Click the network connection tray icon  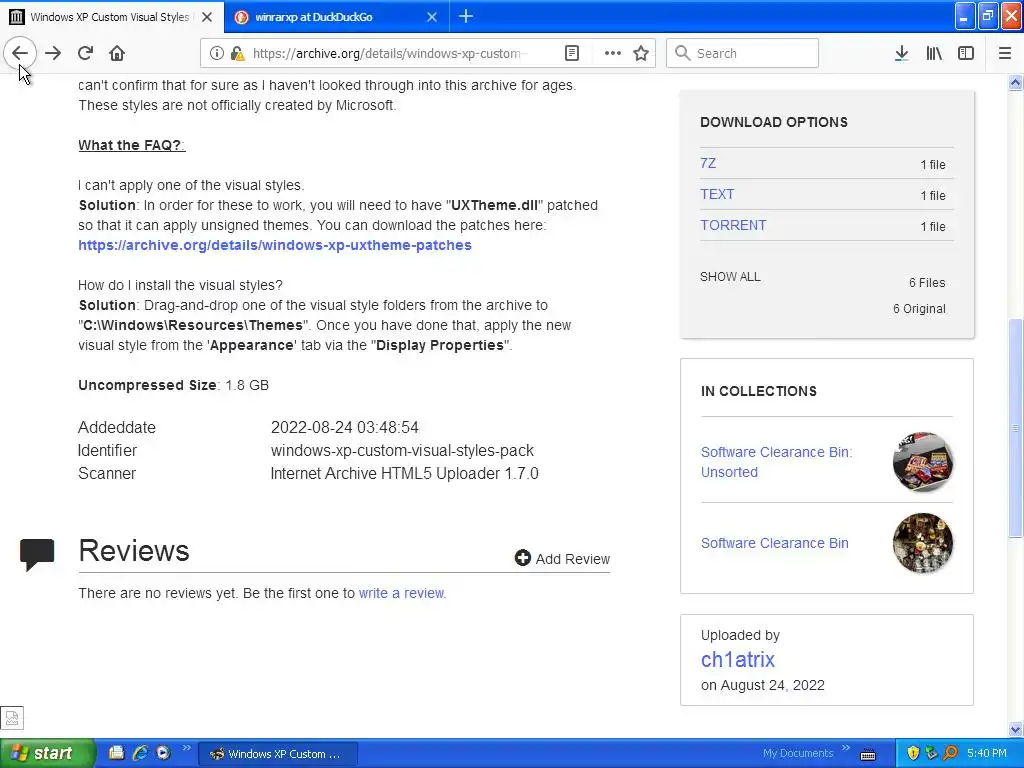(x=931, y=753)
